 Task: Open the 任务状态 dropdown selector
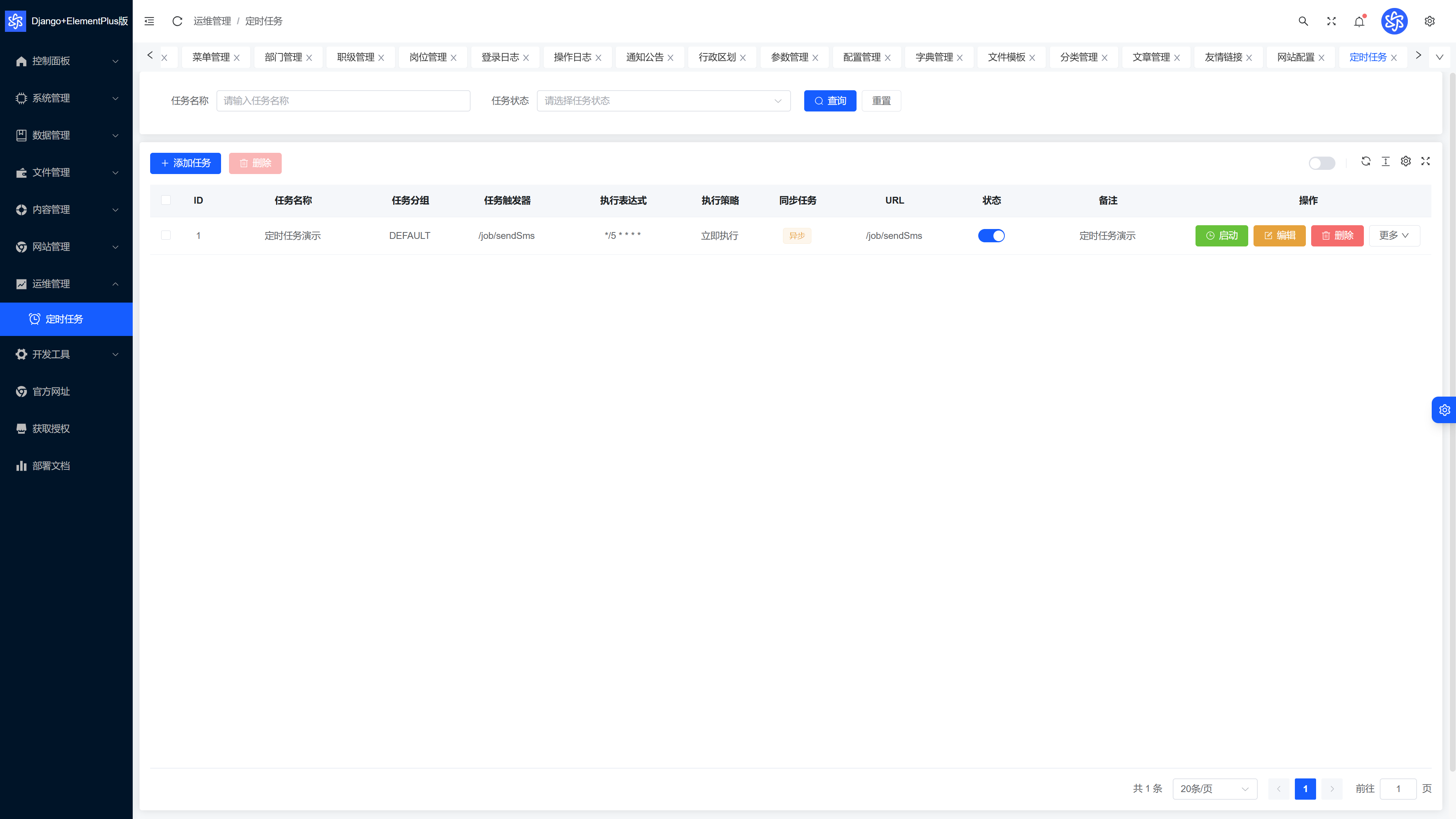click(664, 100)
